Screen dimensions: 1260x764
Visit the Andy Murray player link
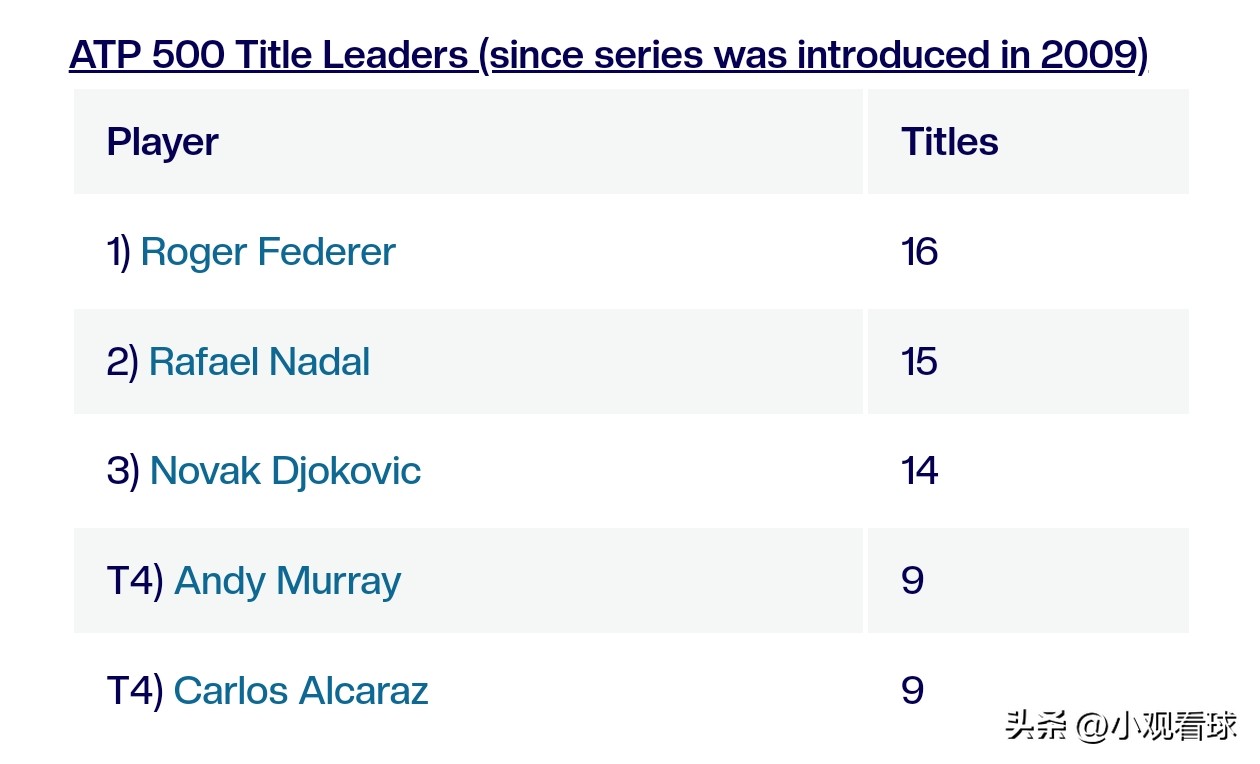coord(287,581)
